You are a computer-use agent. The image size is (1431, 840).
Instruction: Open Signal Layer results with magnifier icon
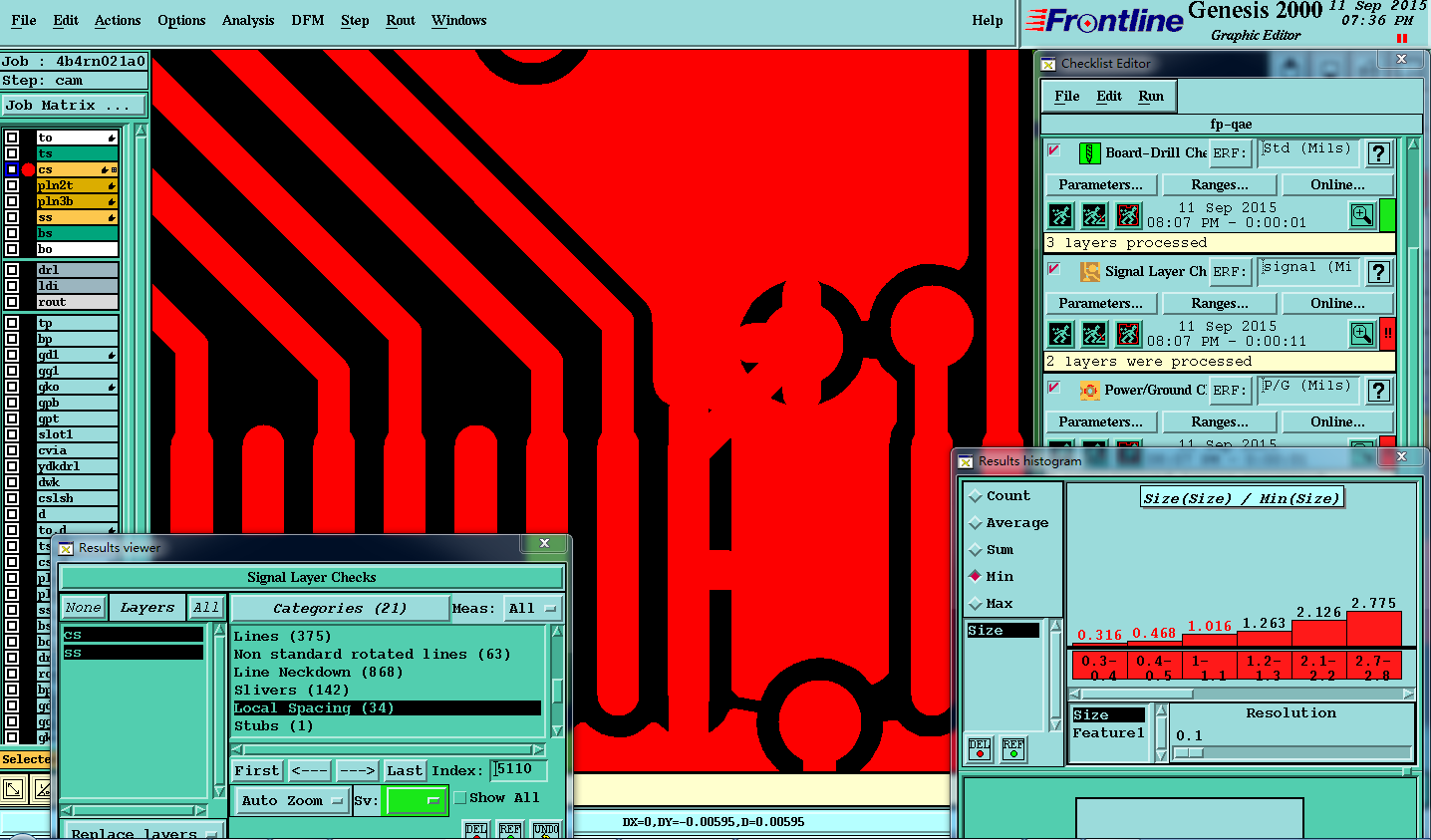coord(1362,334)
